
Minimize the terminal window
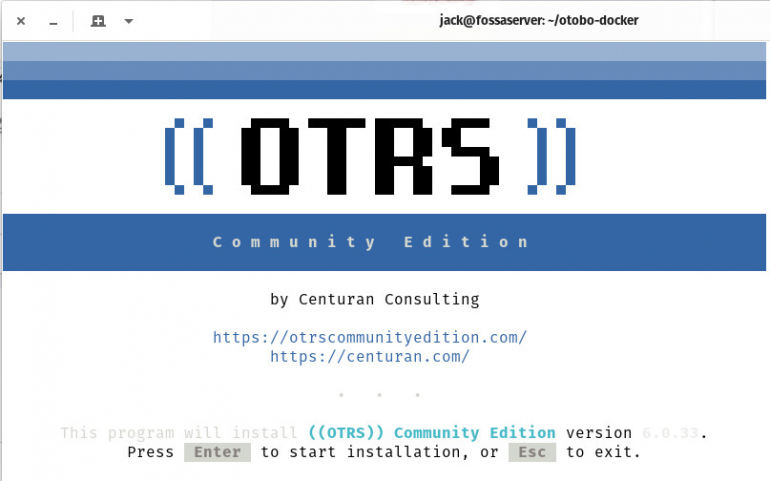(x=54, y=23)
